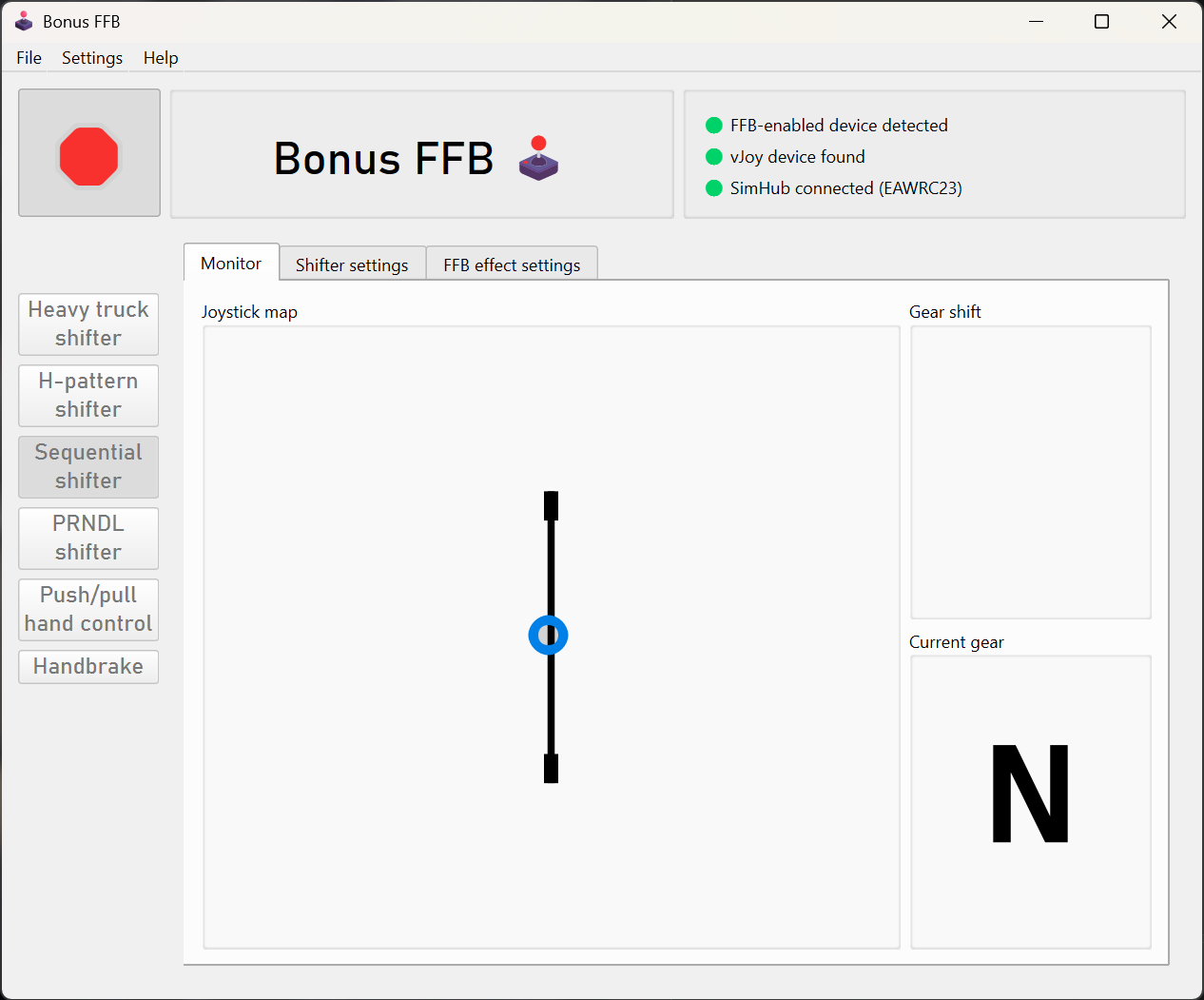Viewport: 1204px width, 1000px height.
Task: Click green indicator for vJoy device found
Action: (714, 157)
